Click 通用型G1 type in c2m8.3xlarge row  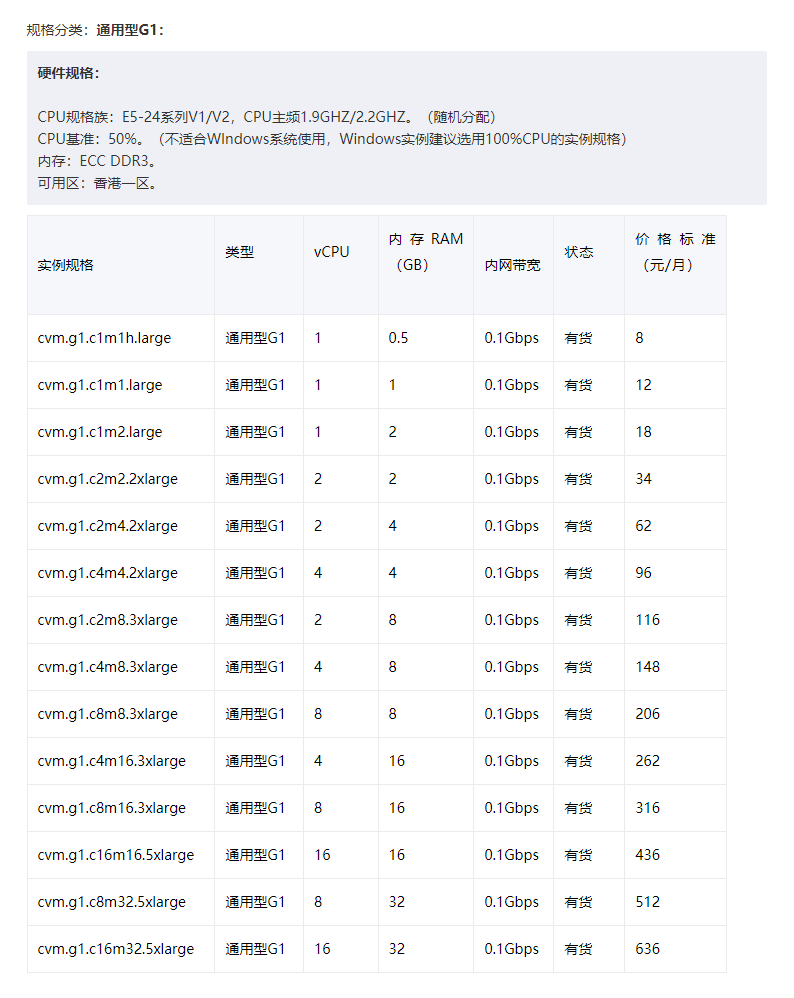255,621
